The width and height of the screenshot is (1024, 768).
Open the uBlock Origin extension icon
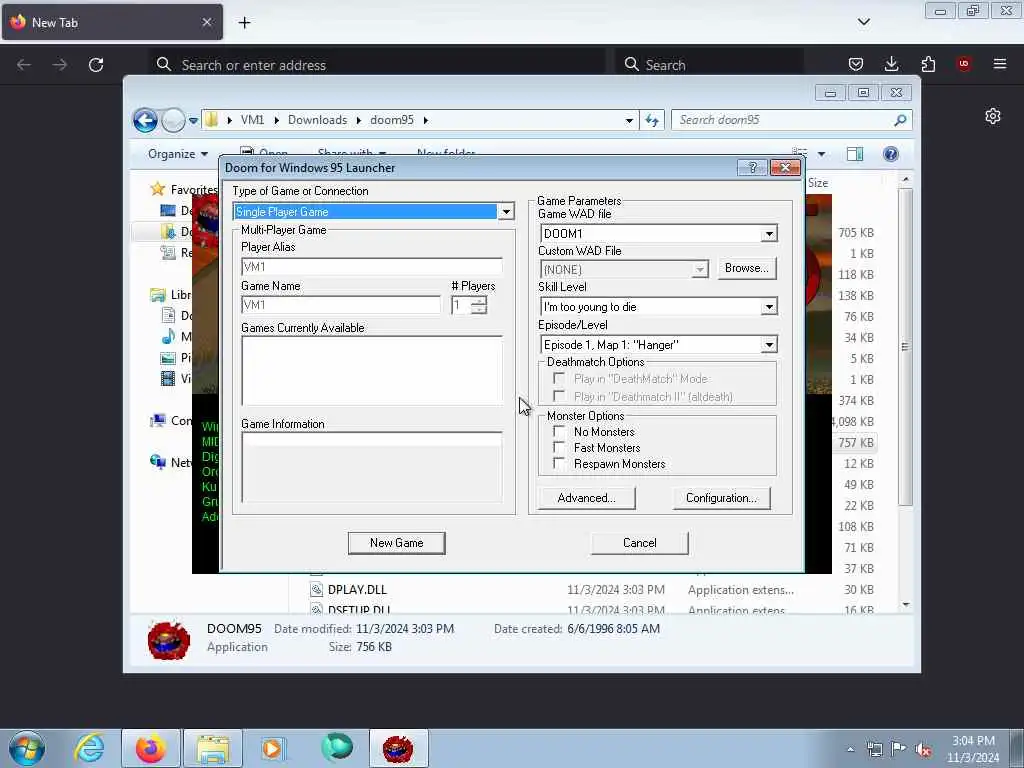point(963,64)
